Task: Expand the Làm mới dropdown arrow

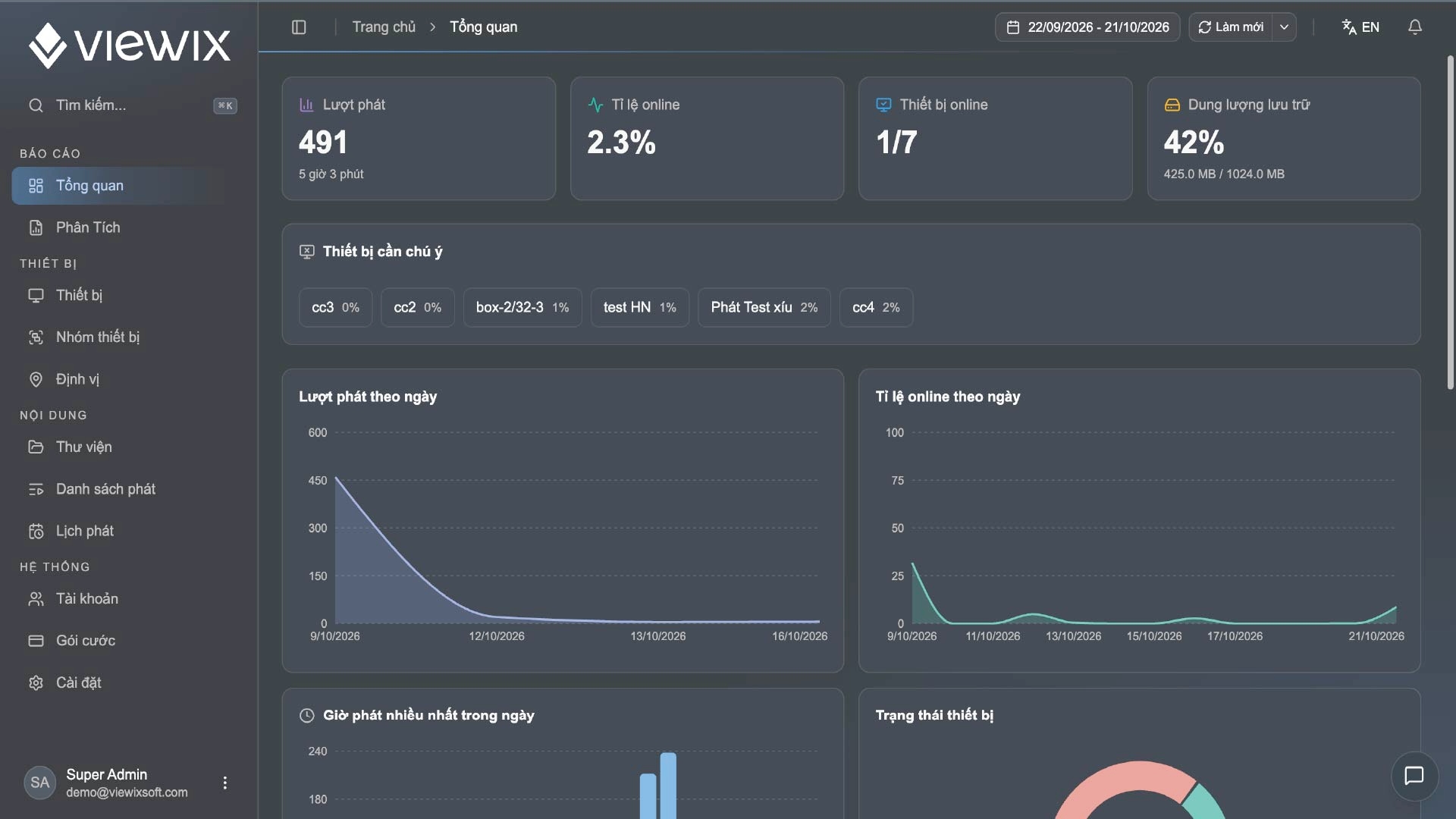Action: click(1284, 27)
